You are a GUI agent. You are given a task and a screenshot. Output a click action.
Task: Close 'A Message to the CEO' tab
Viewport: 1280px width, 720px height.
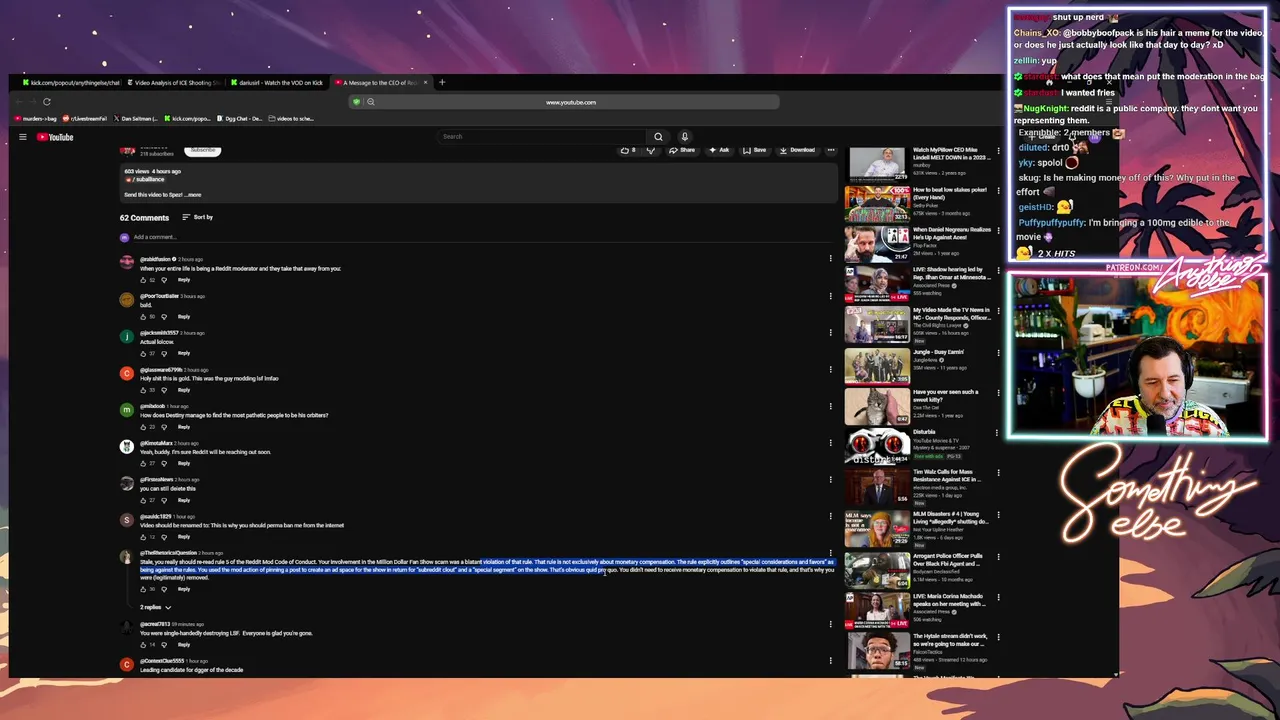click(x=425, y=83)
